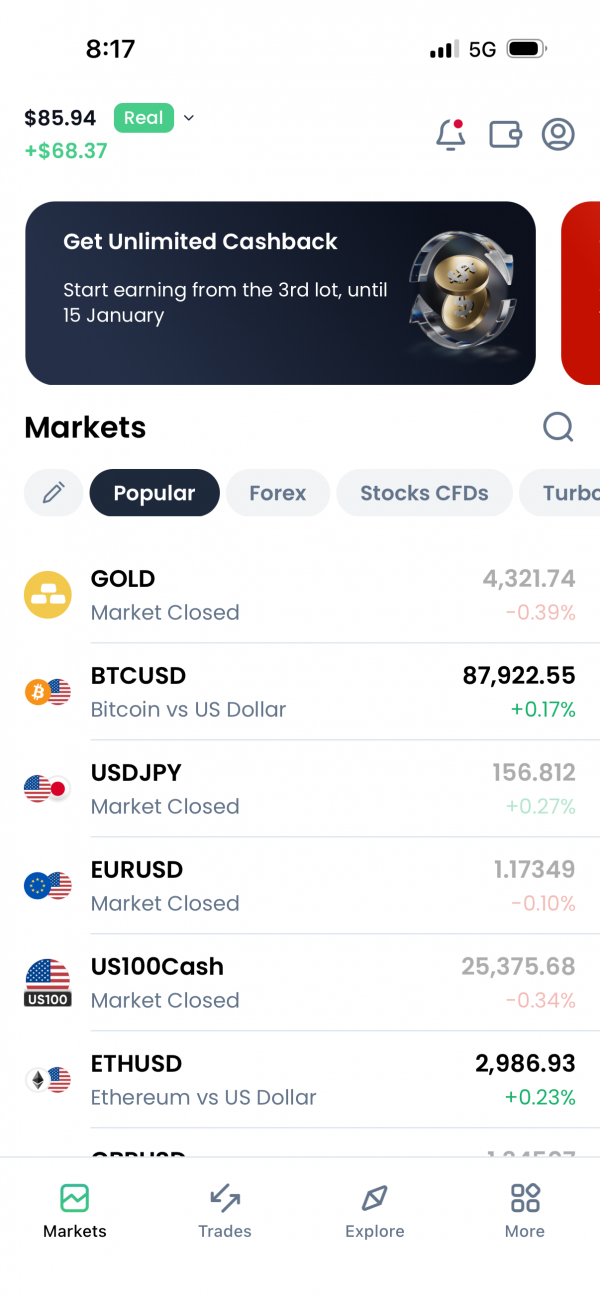
Task: Open the More menu tab
Action: coord(525,1210)
